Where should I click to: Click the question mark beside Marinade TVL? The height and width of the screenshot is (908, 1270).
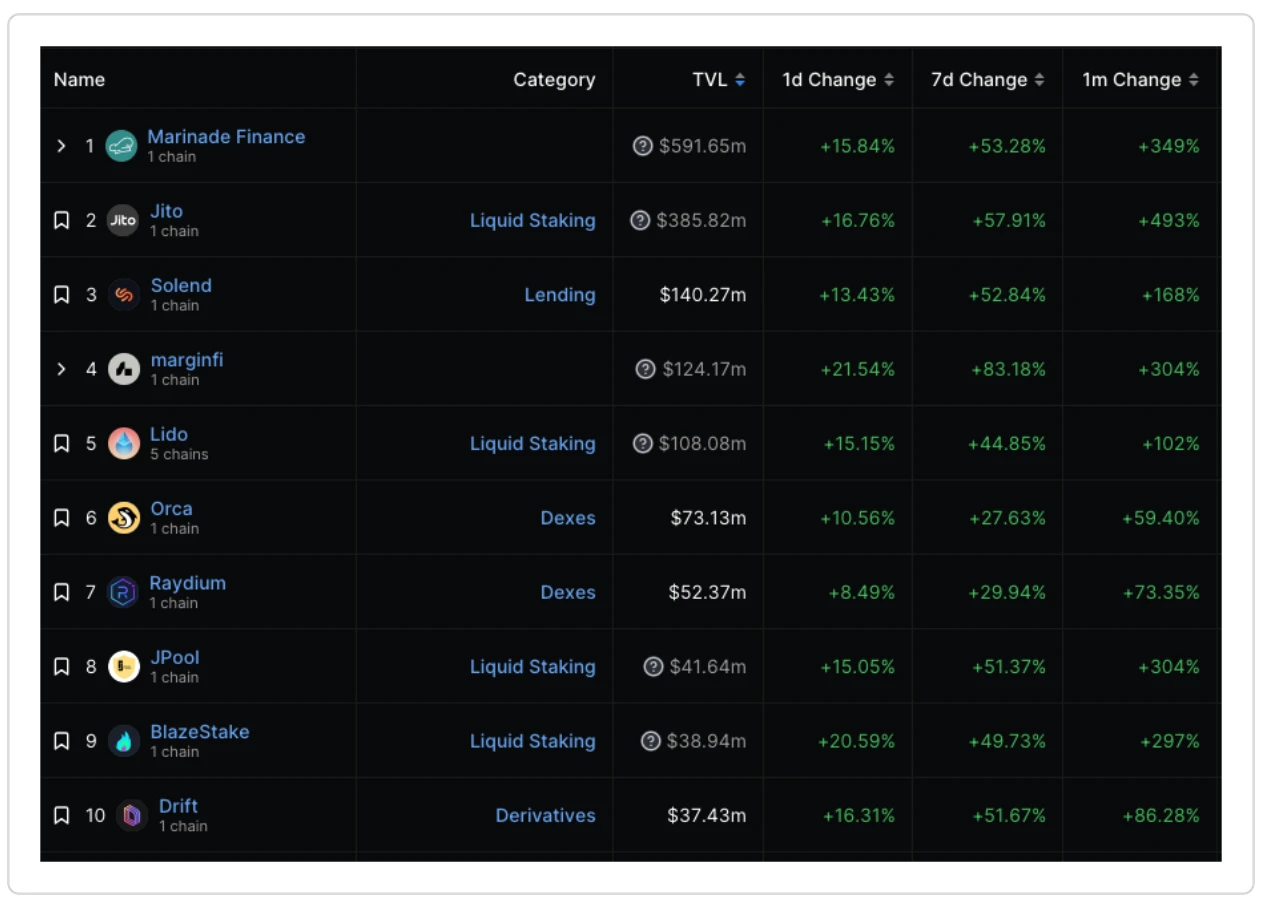tap(643, 146)
